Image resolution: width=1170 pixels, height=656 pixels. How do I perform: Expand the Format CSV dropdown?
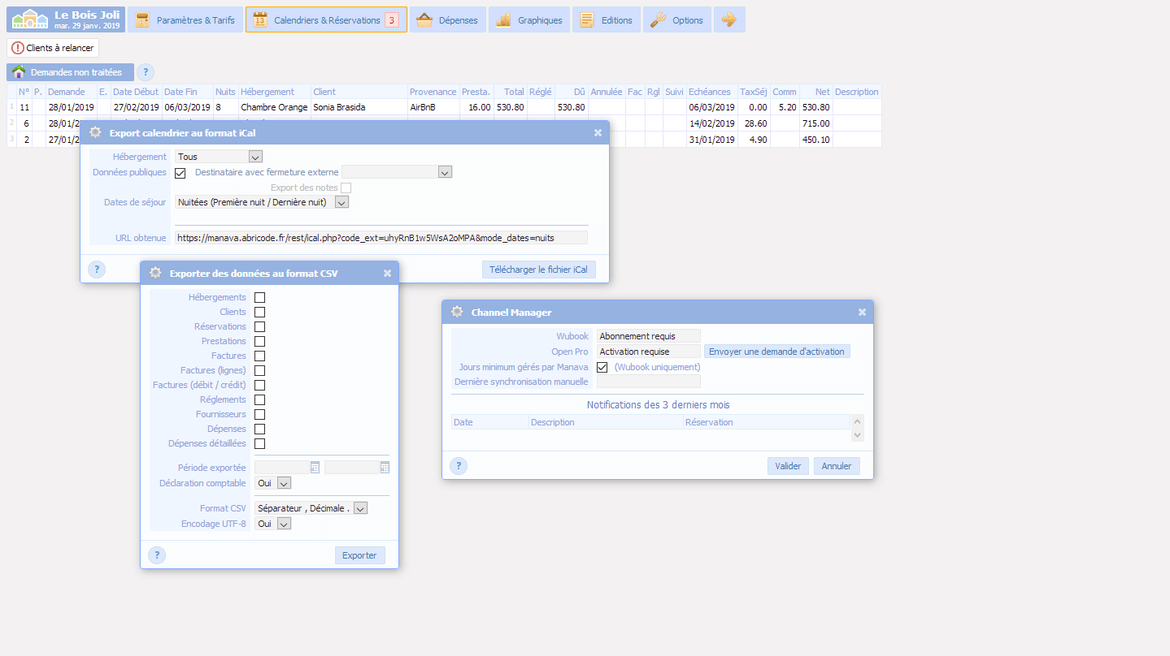tap(360, 508)
